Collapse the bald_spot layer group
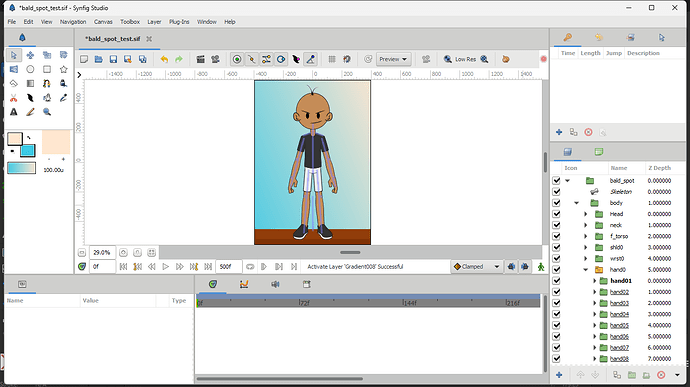The image size is (690, 387). pos(568,181)
